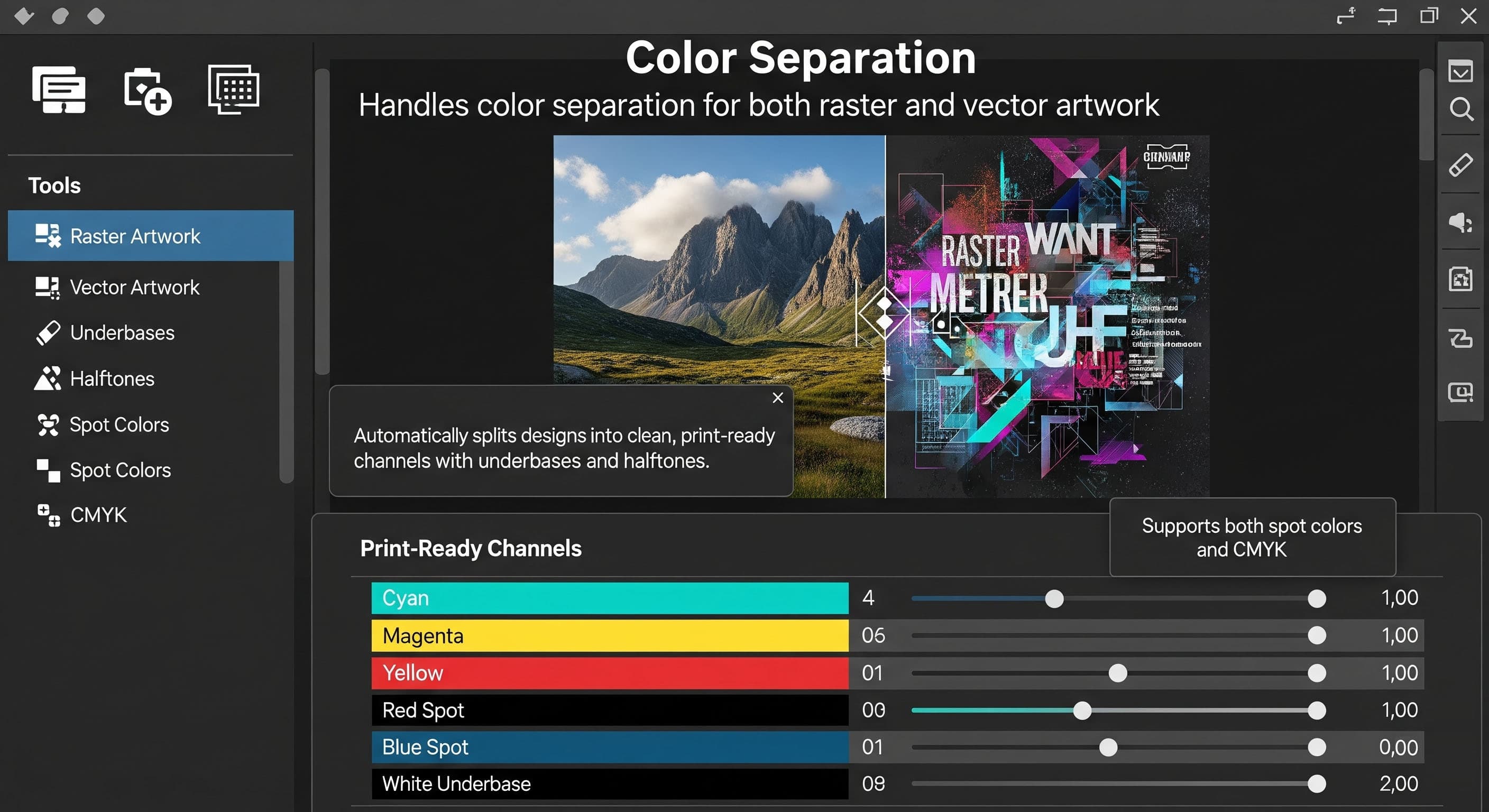Click the megaphone icon in right toolbar

click(x=1460, y=222)
